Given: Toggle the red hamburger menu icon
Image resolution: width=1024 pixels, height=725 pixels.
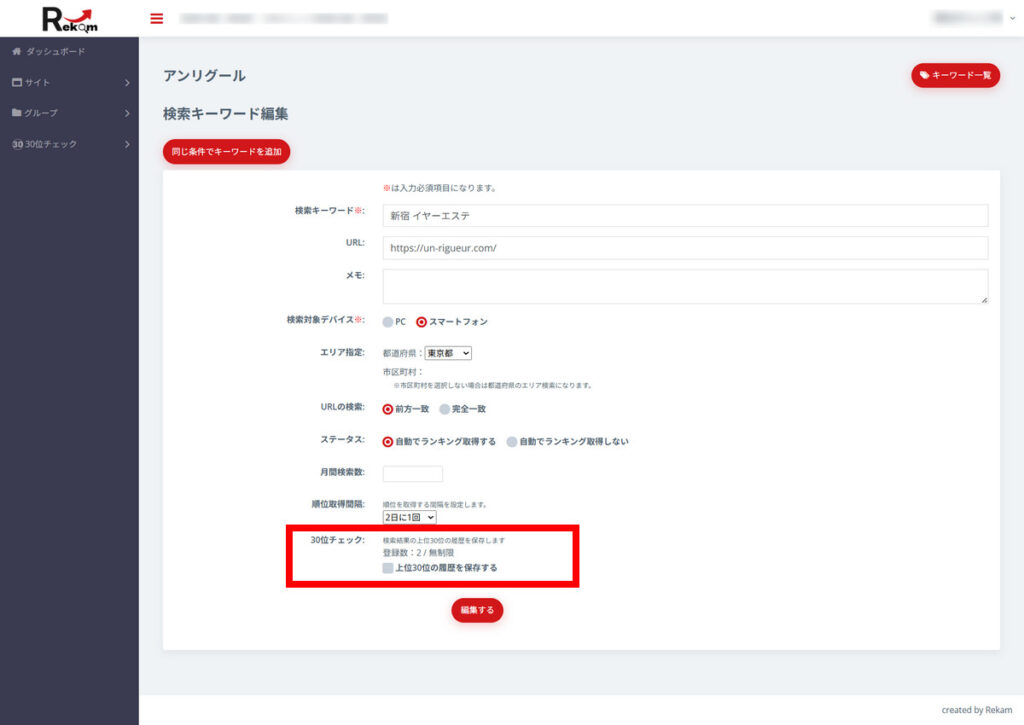Looking at the screenshot, I should click(156, 18).
